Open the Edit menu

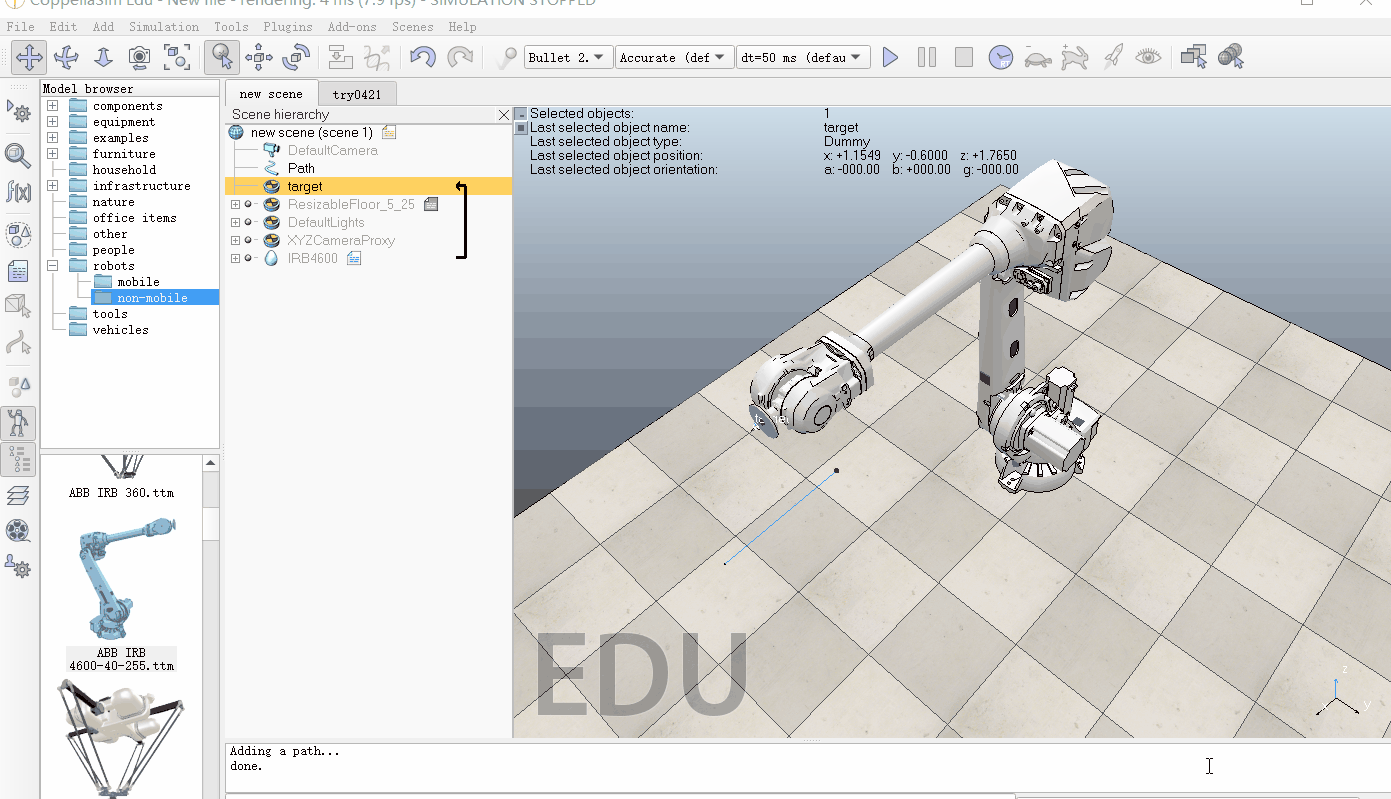63,27
